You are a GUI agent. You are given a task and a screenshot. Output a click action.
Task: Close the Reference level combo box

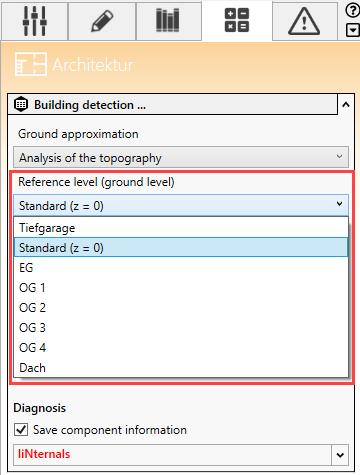tap(181, 205)
